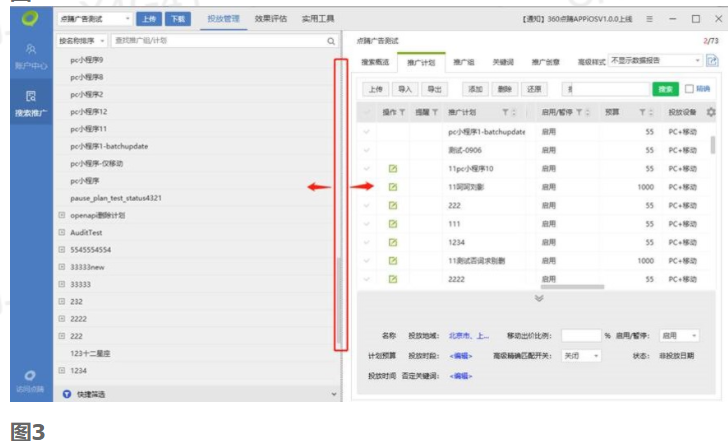This screenshot has width=728, height=441.
Task: Click the edit icon in row 11pc小程序10
Action: [x=393, y=169]
